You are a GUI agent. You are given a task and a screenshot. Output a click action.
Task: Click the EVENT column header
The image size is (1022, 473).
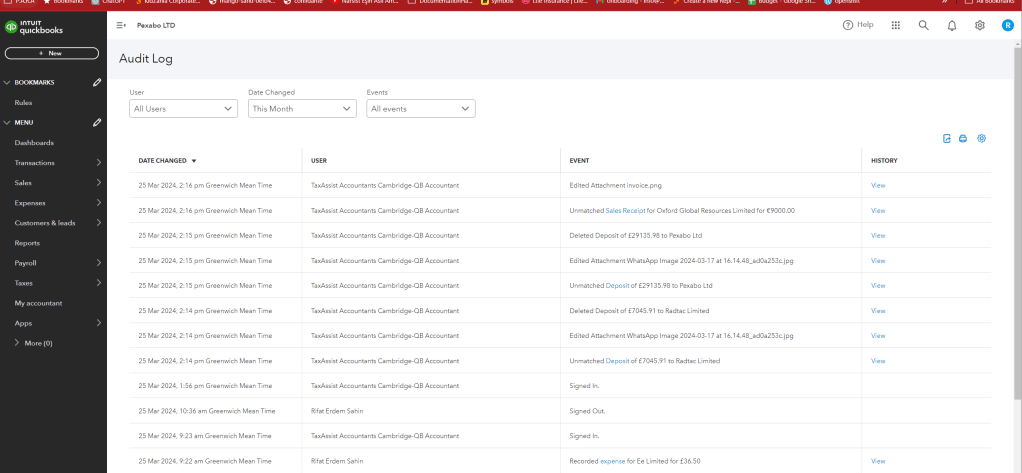(x=579, y=160)
